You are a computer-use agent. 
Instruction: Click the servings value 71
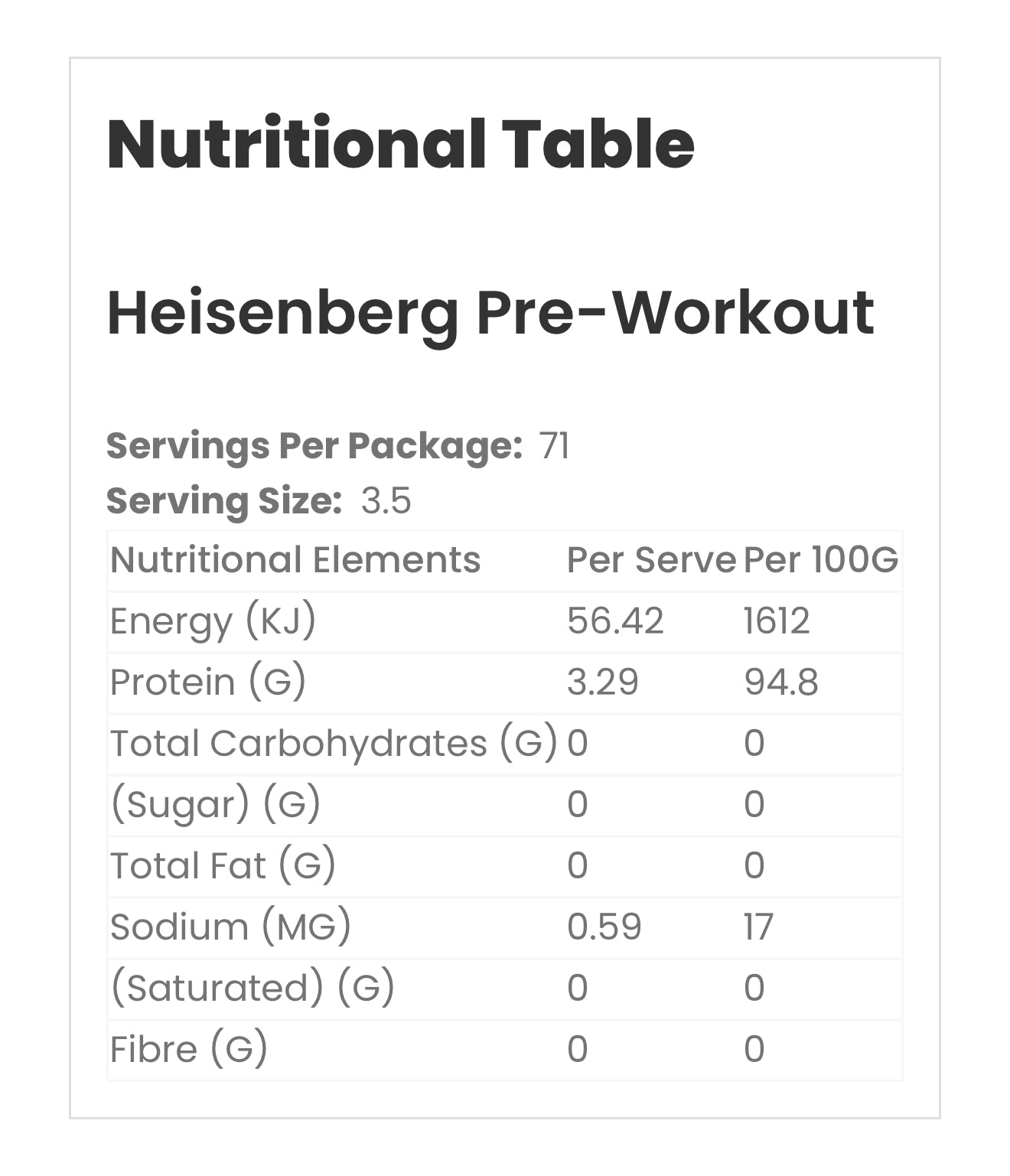554,445
